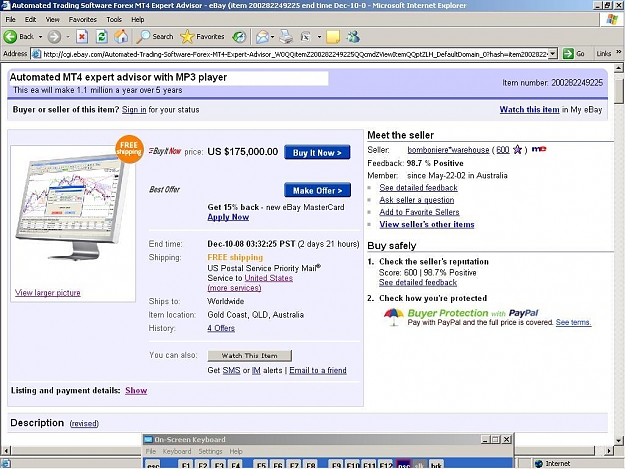Click the Buy It Now button
This screenshot has width=625, height=469.
coord(317,153)
